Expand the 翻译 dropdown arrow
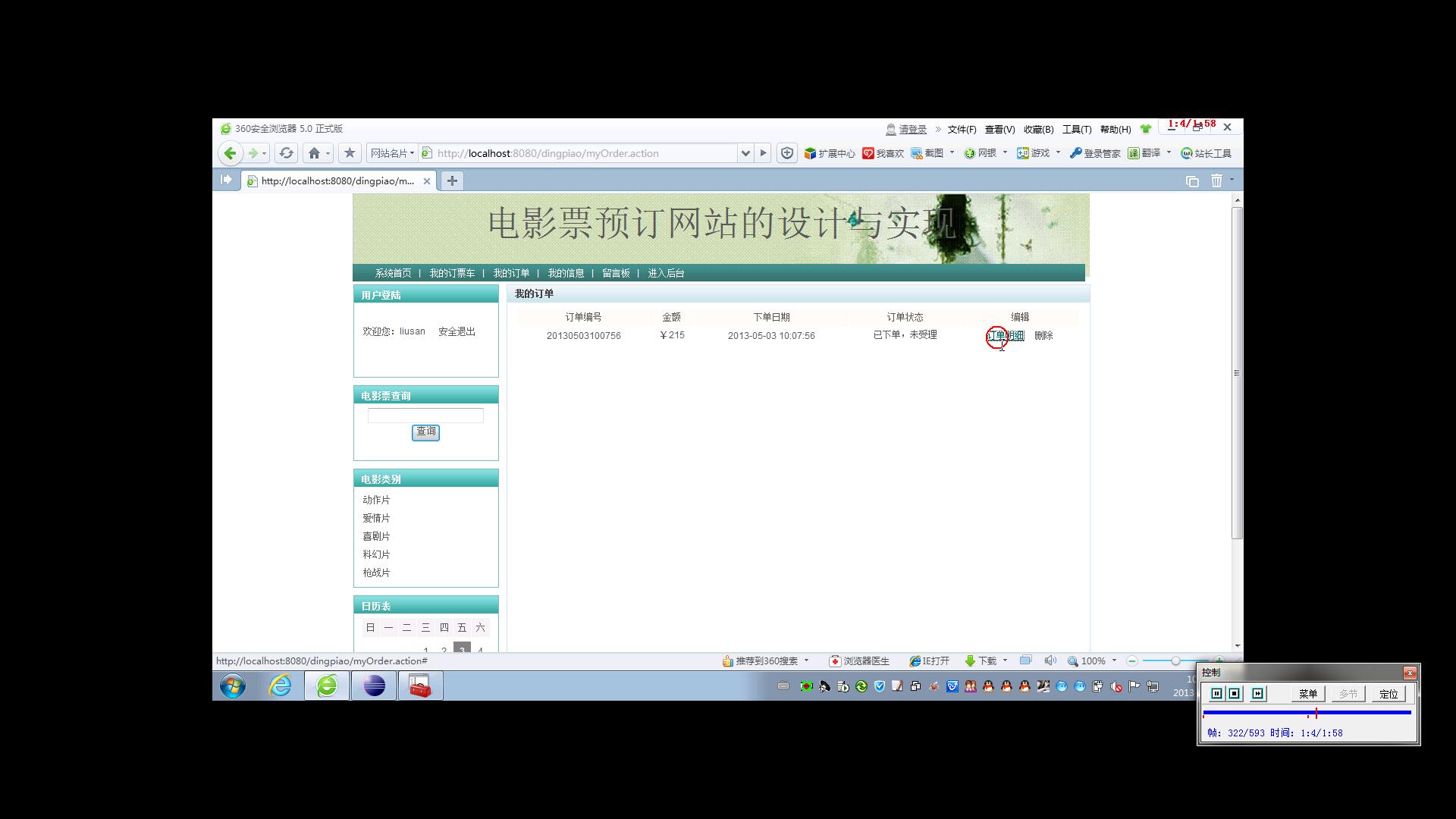This screenshot has height=819, width=1456. click(x=1169, y=152)
